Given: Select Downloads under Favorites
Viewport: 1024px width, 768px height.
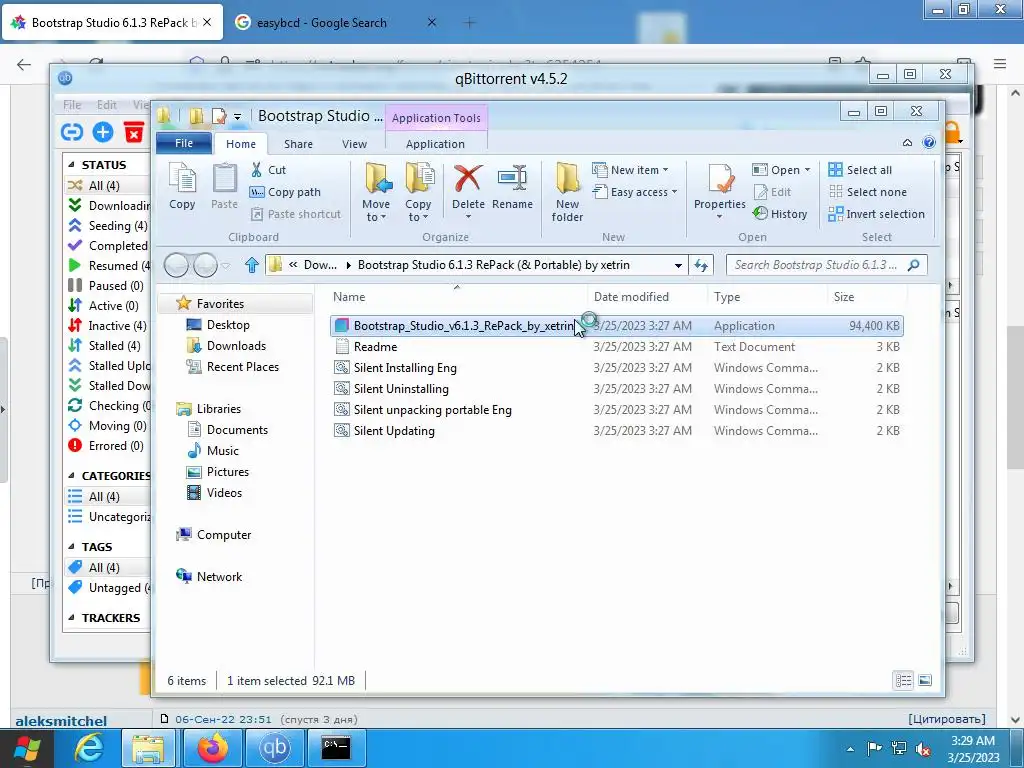Looking at the screenshot, I should click(236, 345).
